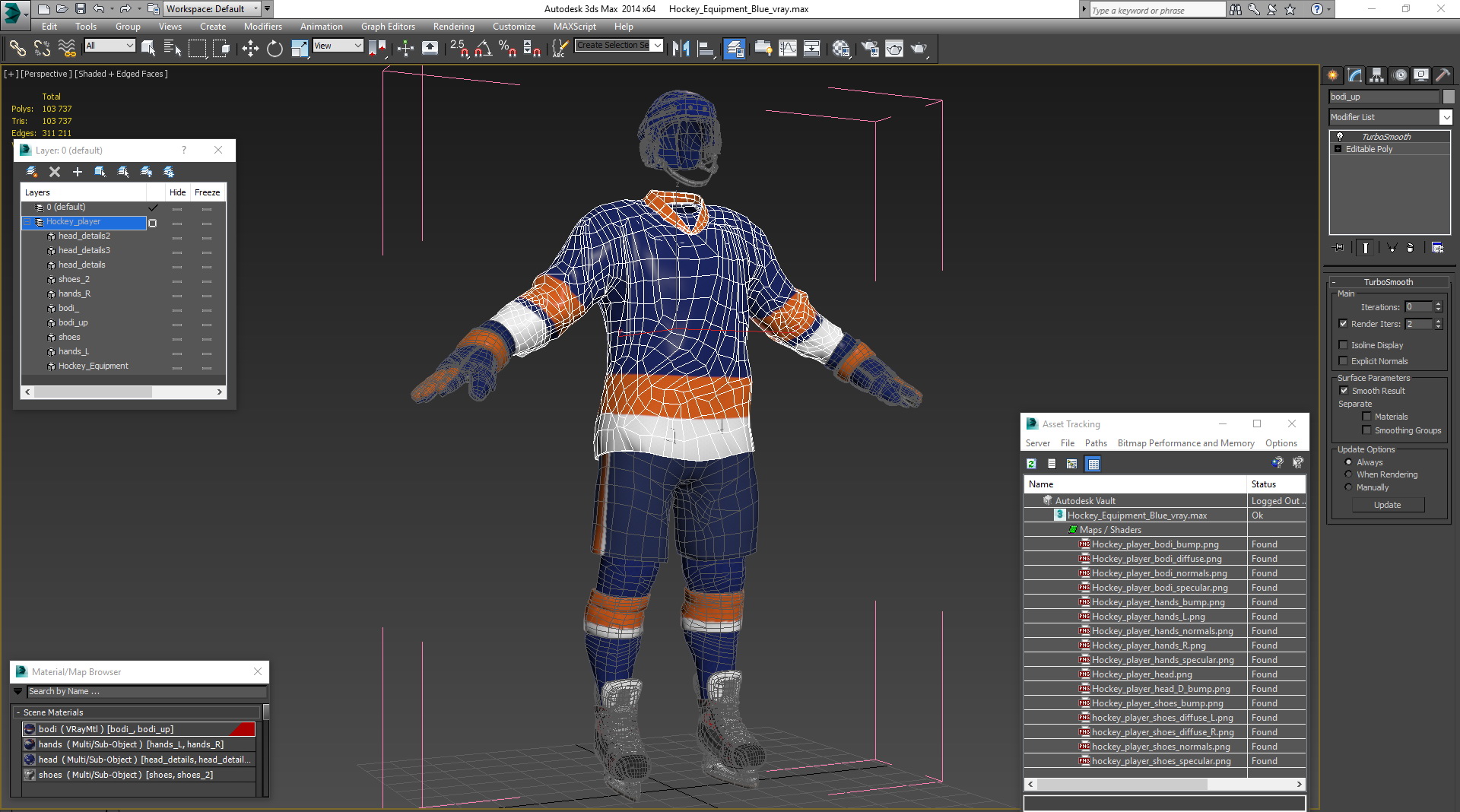Open Create Selection Set dropdown
Screen dimensions: 1460x812
pyautogui.click(x=658, y=46)
